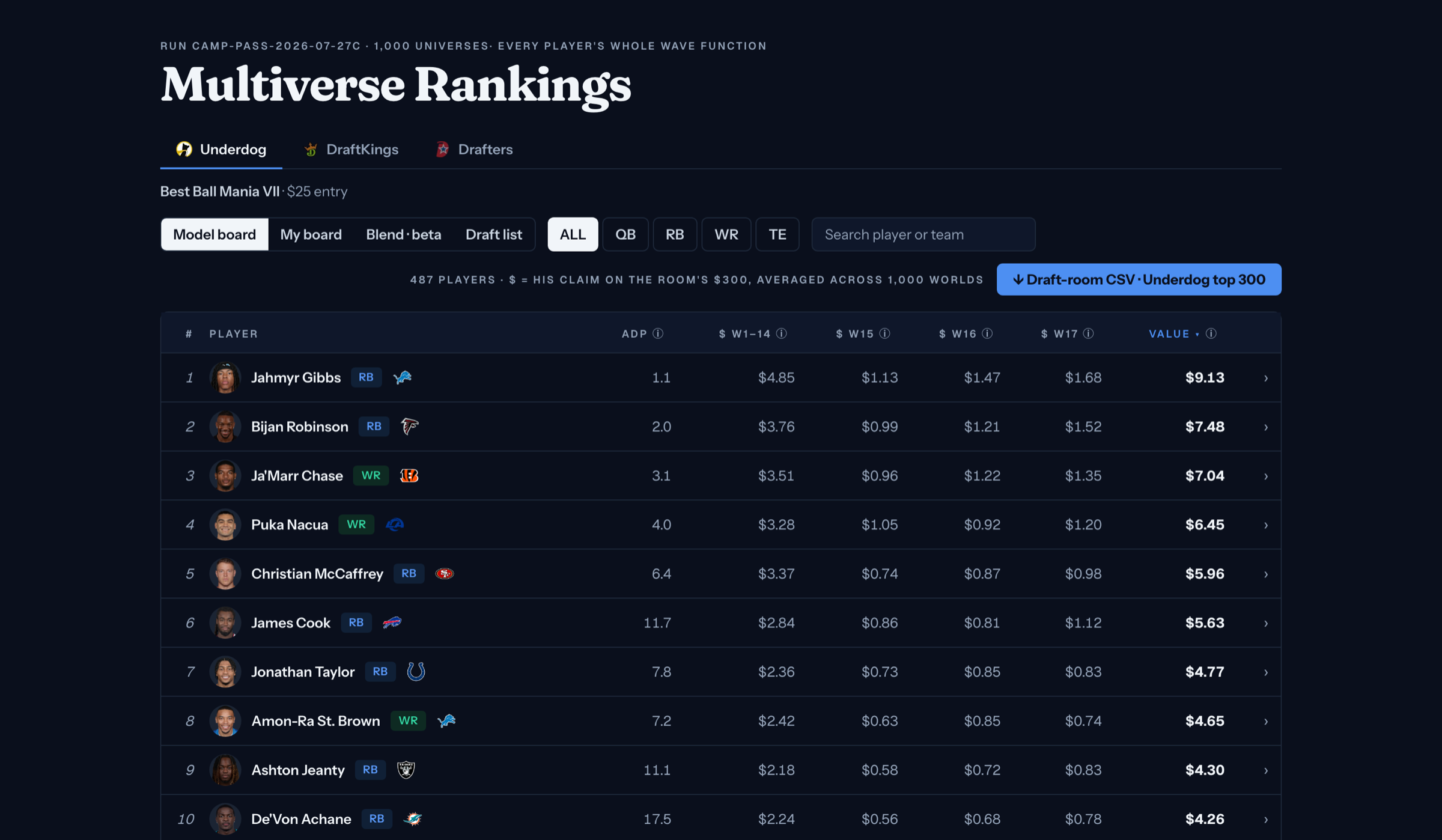Click the RB position badge for Jahmyr Gibbs
The image size is (1442, 840).
point(366,377)
